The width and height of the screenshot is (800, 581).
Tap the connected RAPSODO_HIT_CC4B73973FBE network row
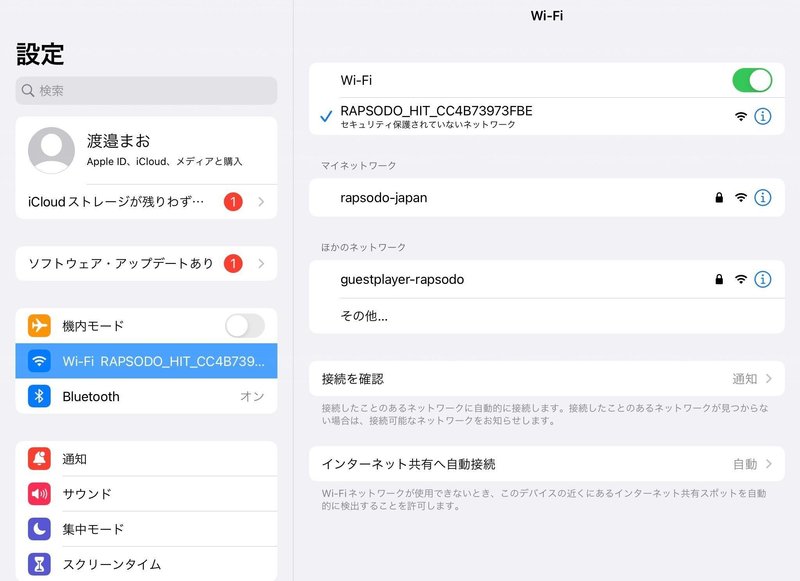pyautogui.click(x=547, y=116)
